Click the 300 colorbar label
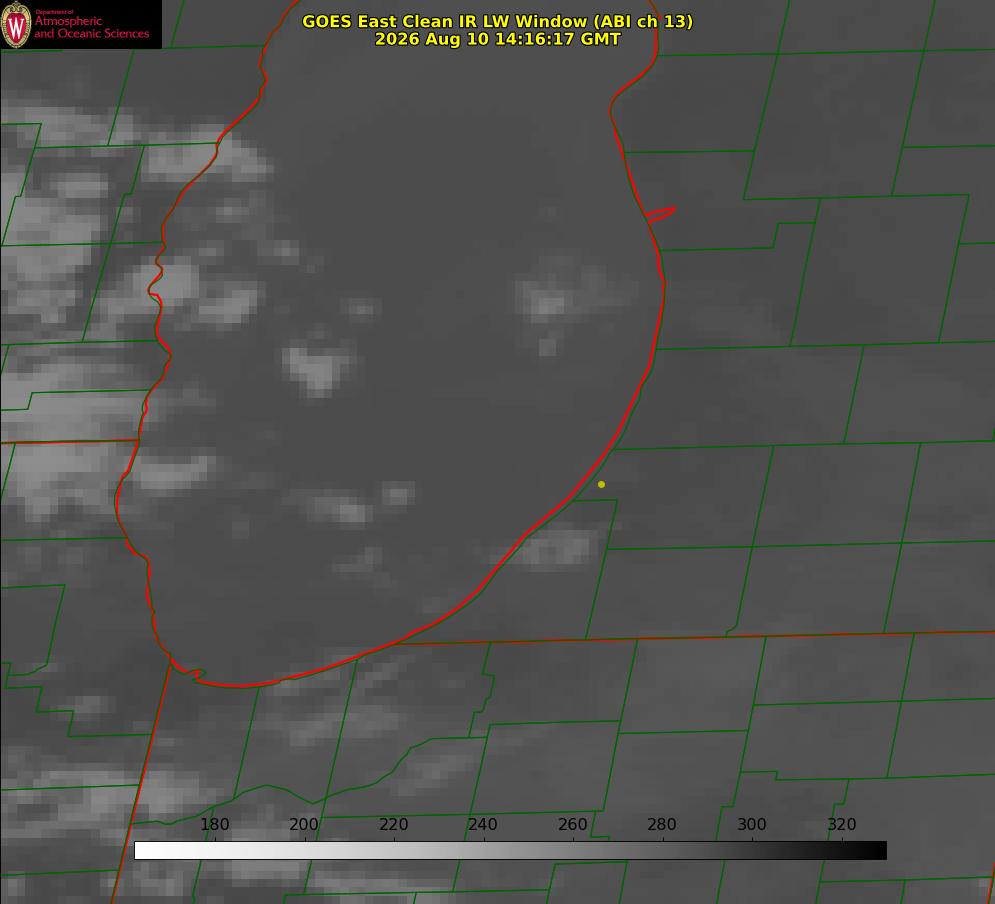 [x=752, y=824]
